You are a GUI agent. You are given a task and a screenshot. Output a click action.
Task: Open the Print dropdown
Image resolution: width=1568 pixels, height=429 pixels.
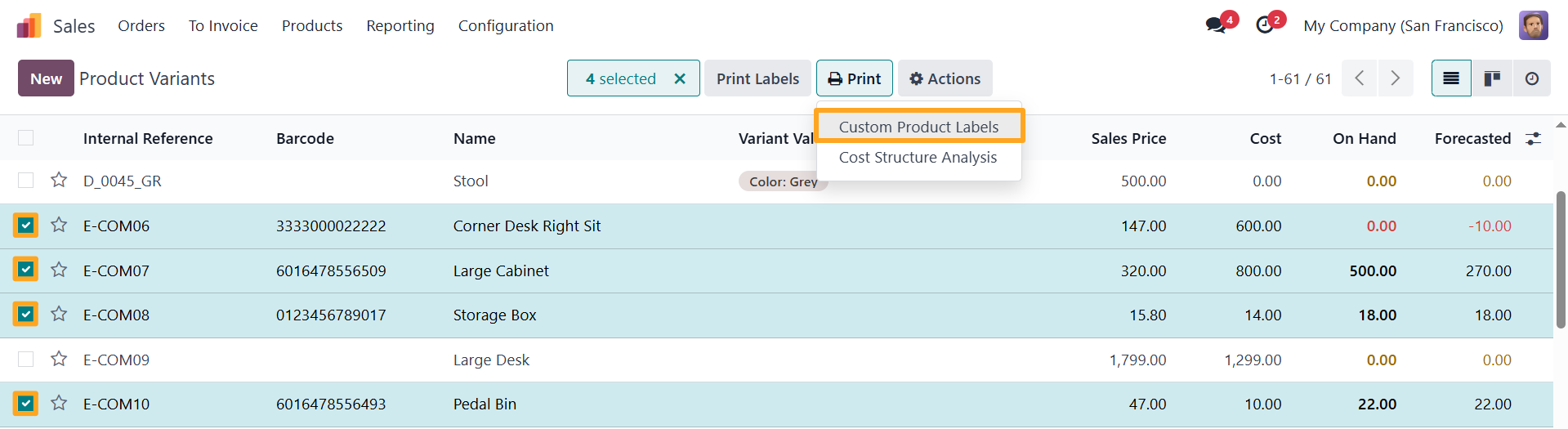855,78
